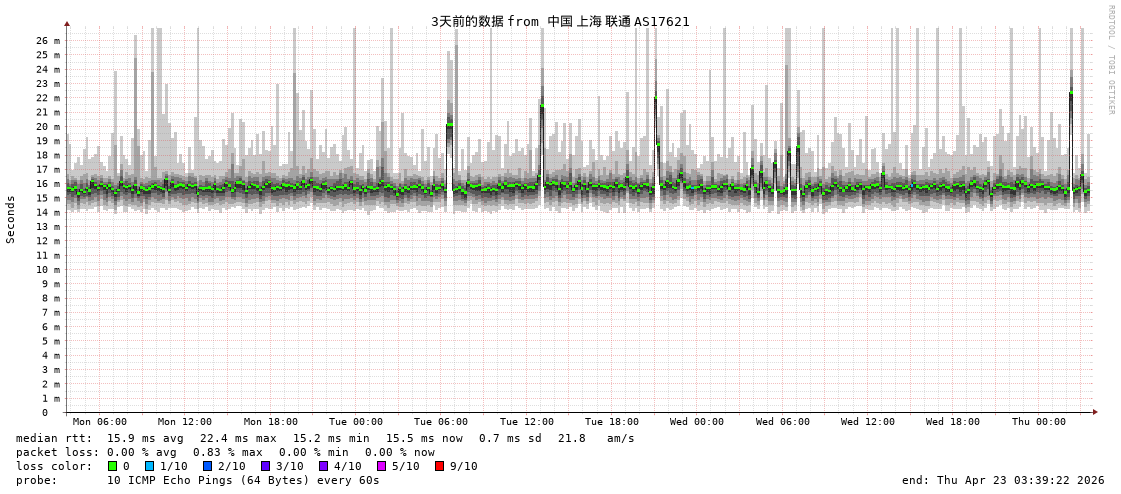Screen dimensions: 1121x494
Task: Click the '5 m' y-axis label
Action: [50, 340]
